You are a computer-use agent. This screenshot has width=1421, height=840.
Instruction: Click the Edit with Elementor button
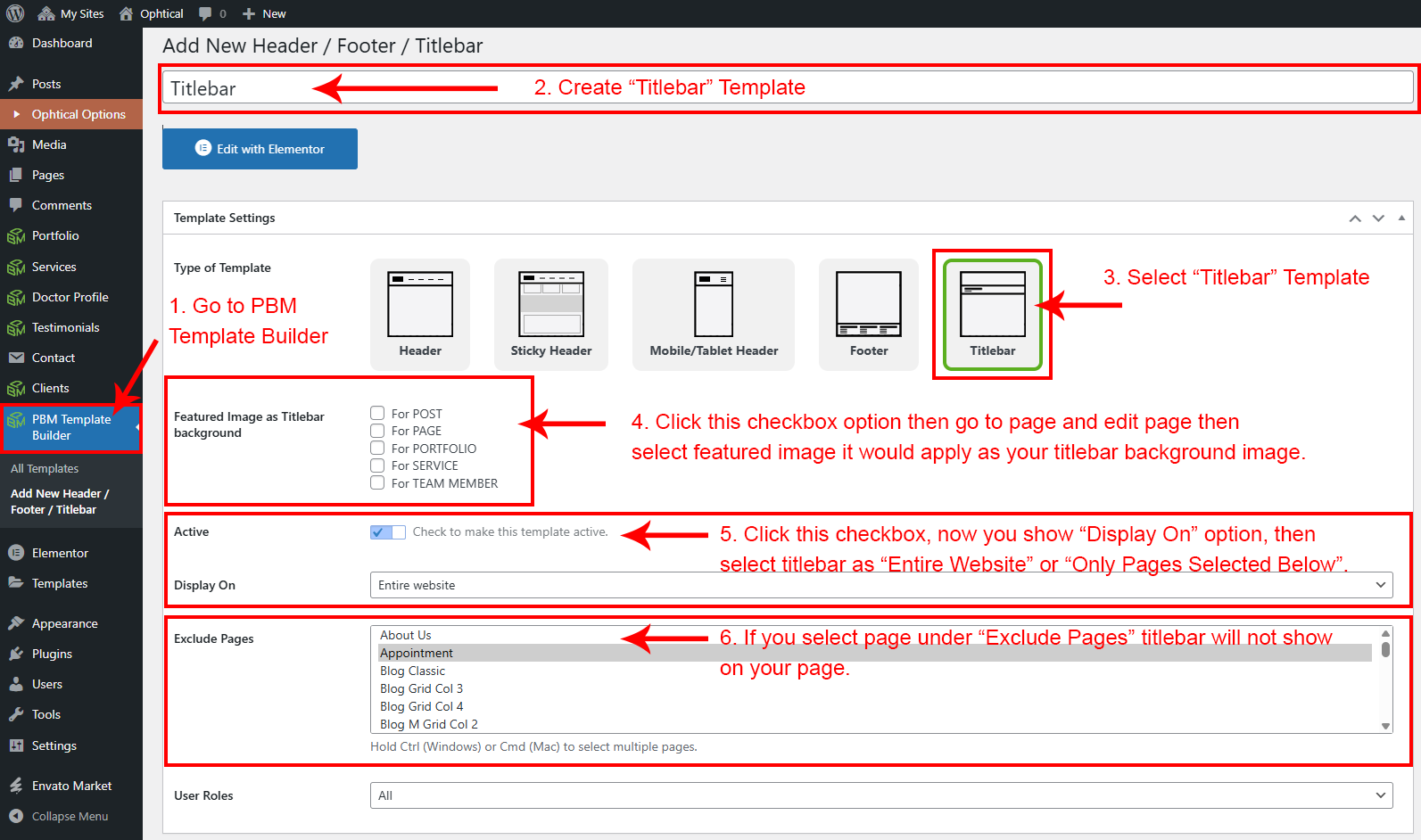[x=260, y=149]
